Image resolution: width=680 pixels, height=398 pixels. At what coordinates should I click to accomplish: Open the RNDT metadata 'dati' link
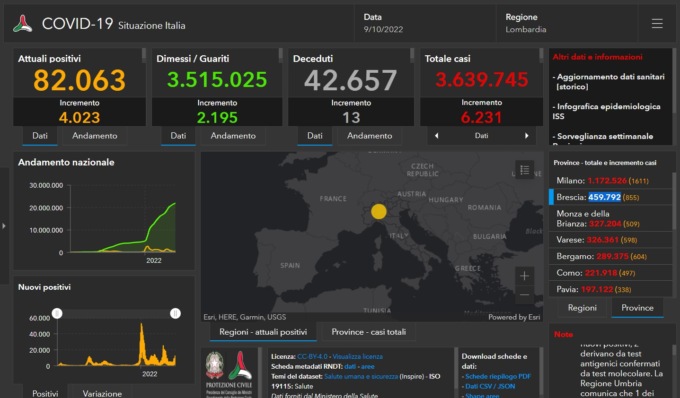tap(350, 366)
